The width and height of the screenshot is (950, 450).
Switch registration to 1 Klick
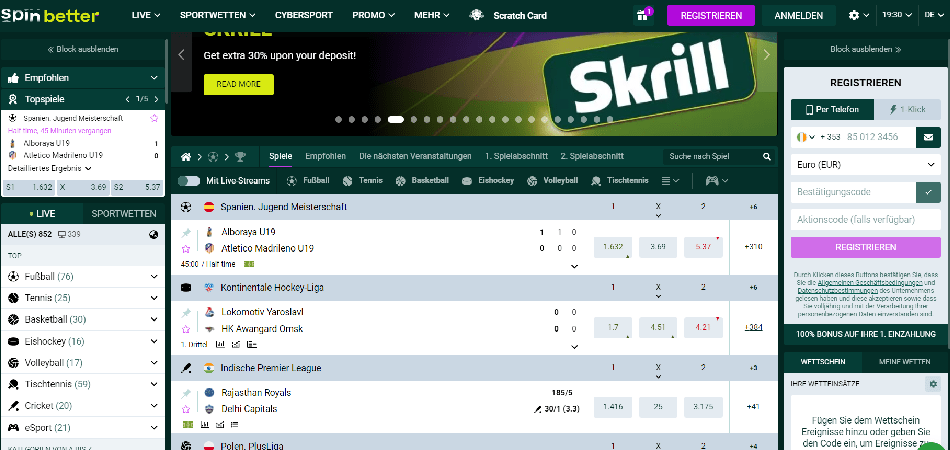click(903, 108)
